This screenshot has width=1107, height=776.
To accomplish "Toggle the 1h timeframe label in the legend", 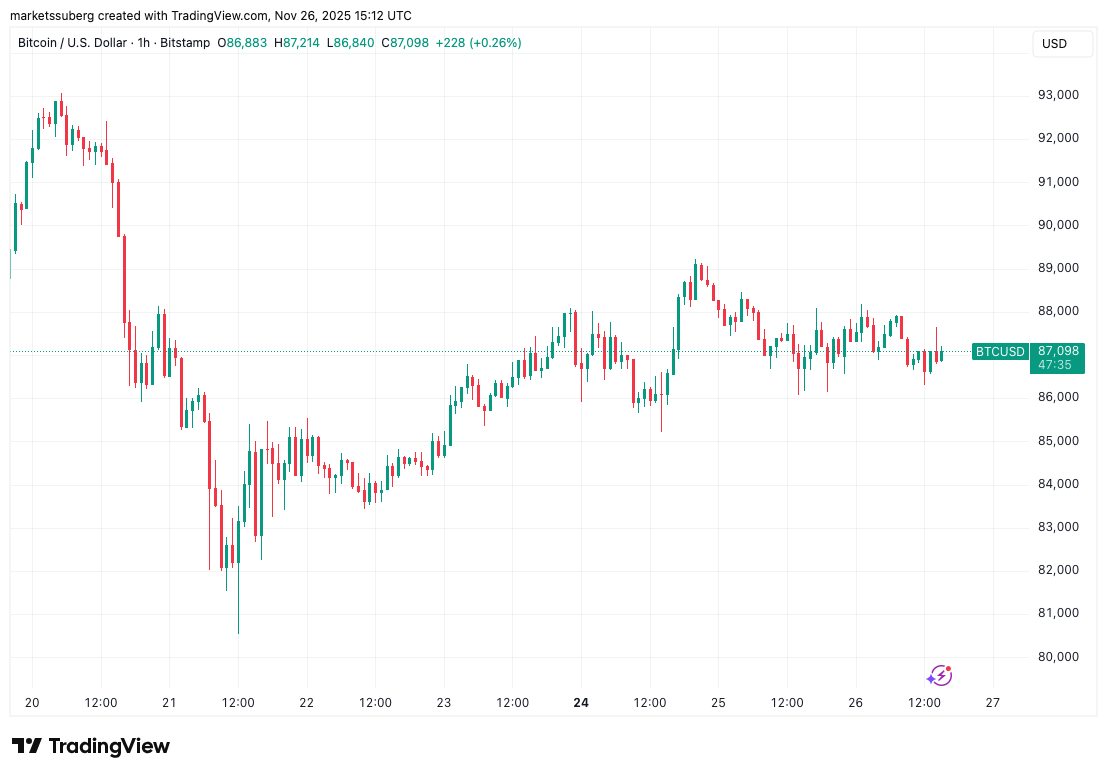I will [x=142, y=43].
